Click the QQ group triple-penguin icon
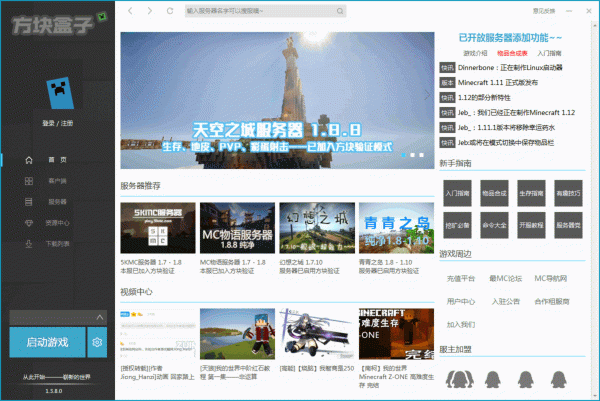Viewport: 600px width, 401px height. click(x=460, y=379)
